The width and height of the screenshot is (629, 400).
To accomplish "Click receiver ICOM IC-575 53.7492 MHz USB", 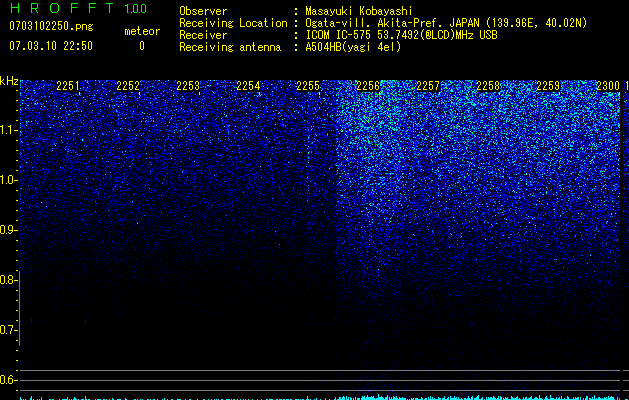I will [x=401, y=35].
